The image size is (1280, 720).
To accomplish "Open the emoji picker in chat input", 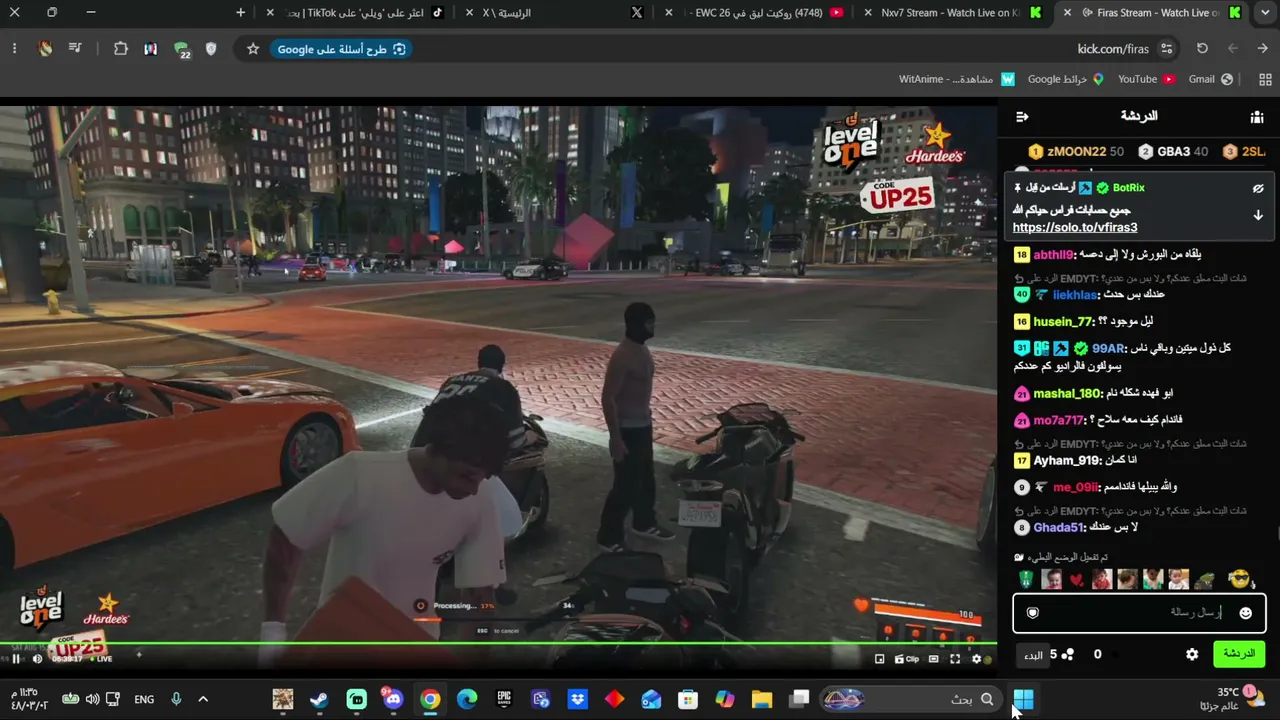I will coord(1245,613).
